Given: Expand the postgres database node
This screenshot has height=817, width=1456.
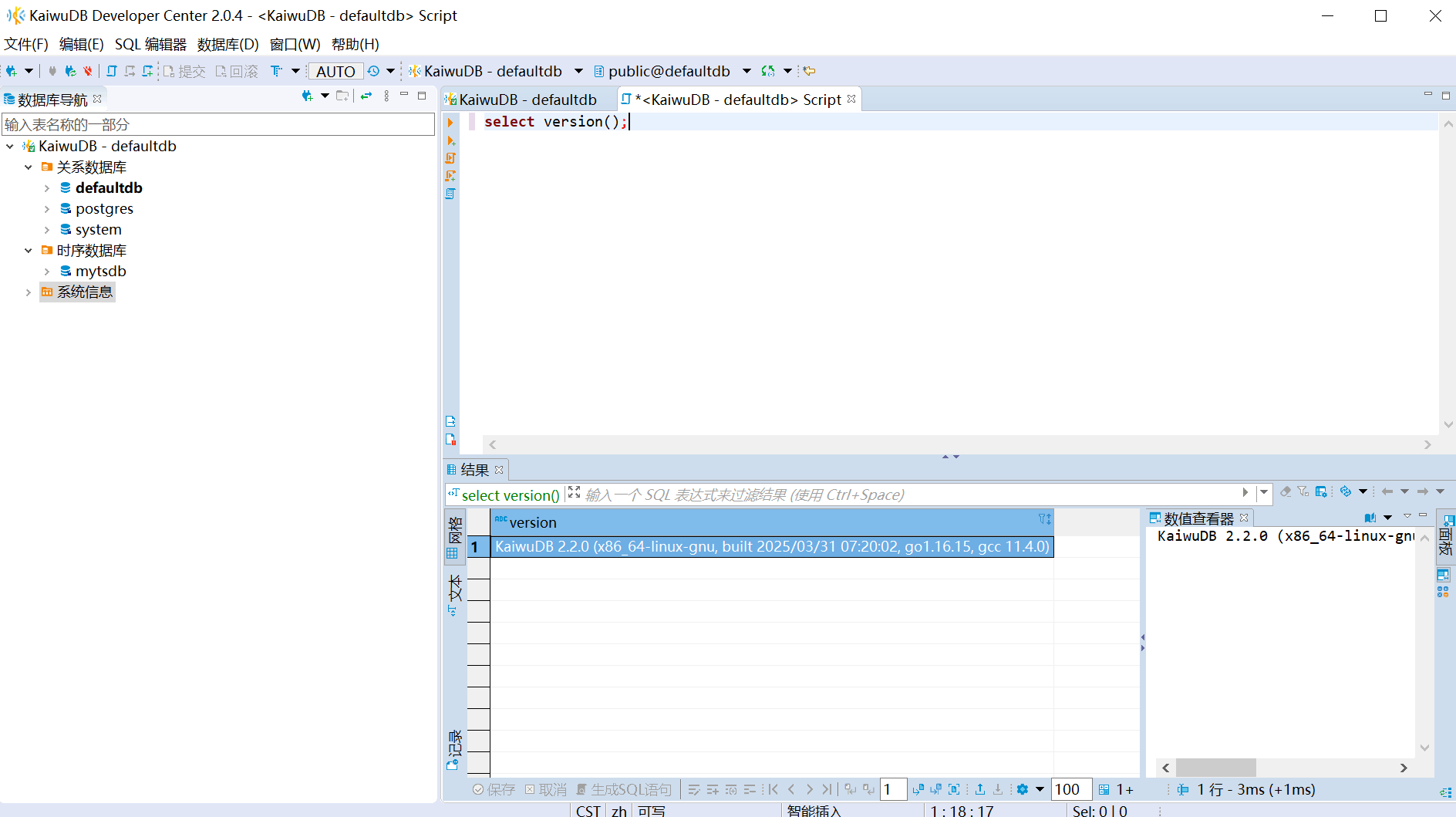Looking at the screenshot, I should pos(47,208).
